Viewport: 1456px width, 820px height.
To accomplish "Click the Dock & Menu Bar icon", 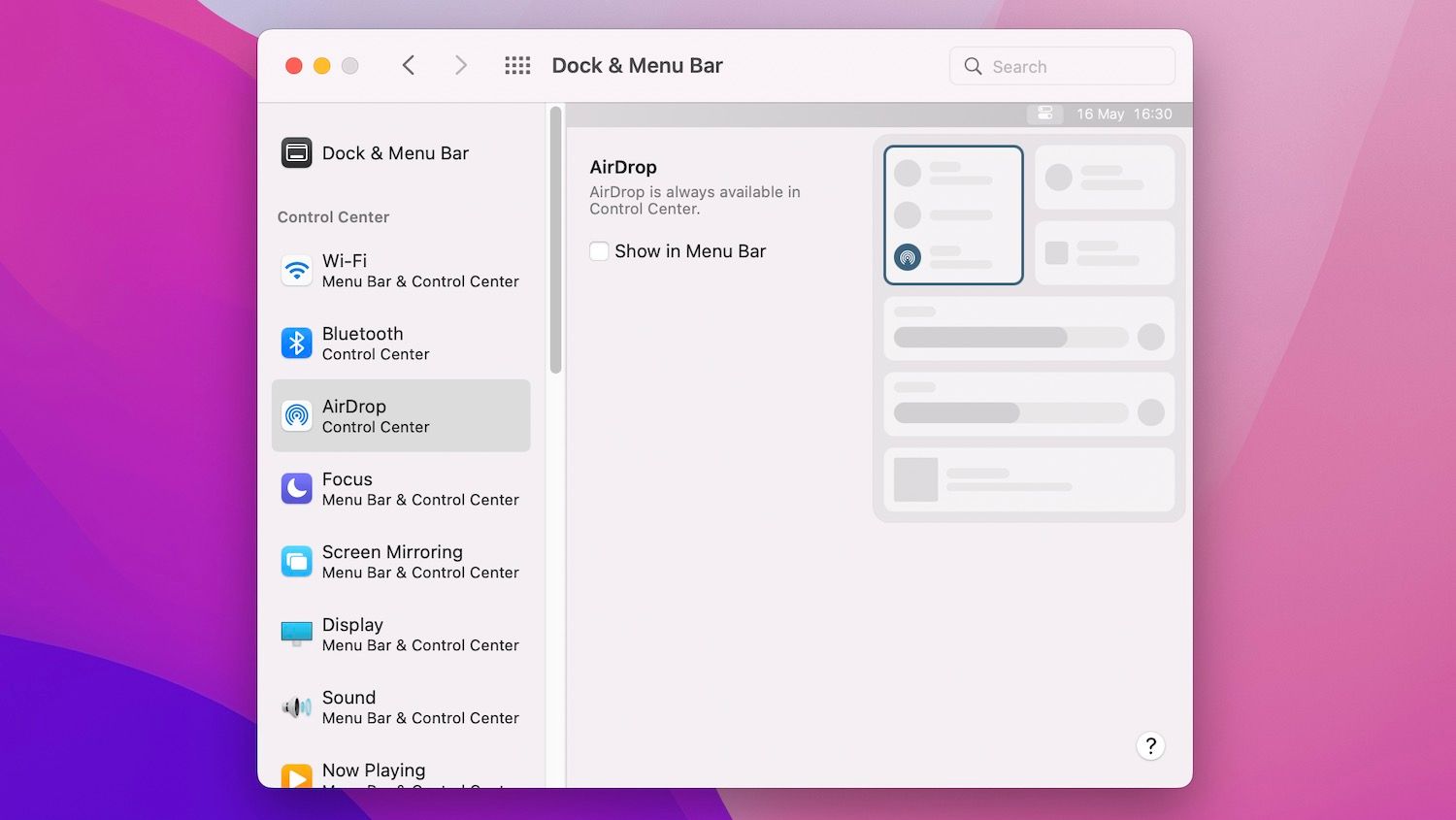I will tap(296, 152).
